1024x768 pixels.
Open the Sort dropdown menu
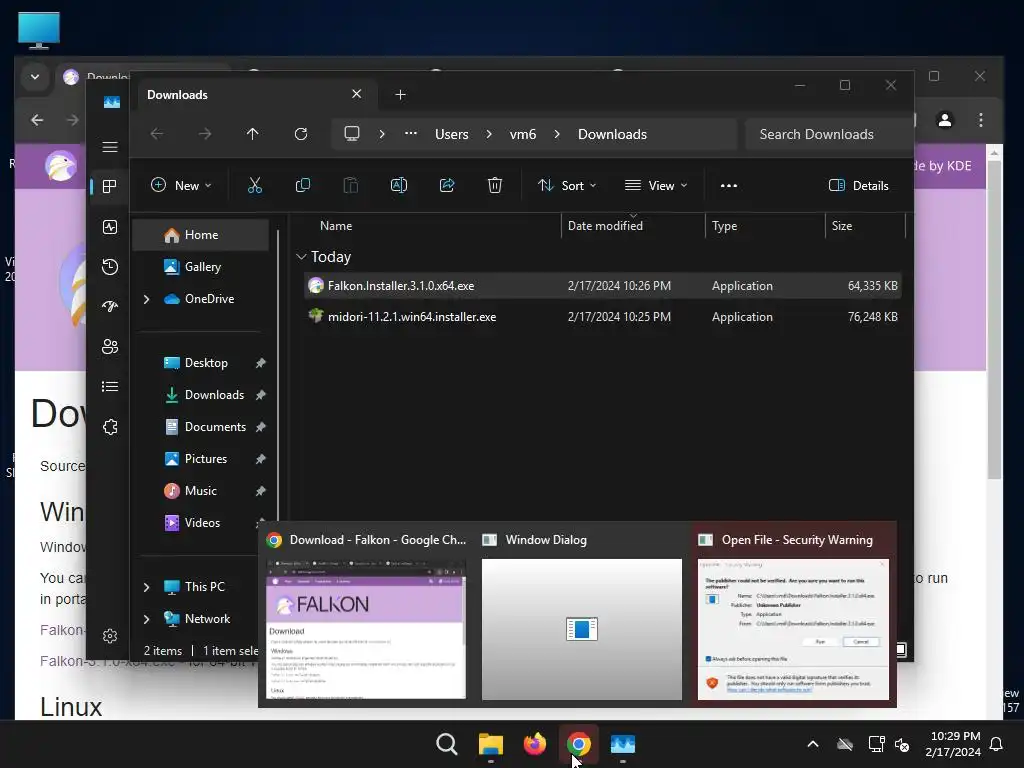tap(567, 185)
